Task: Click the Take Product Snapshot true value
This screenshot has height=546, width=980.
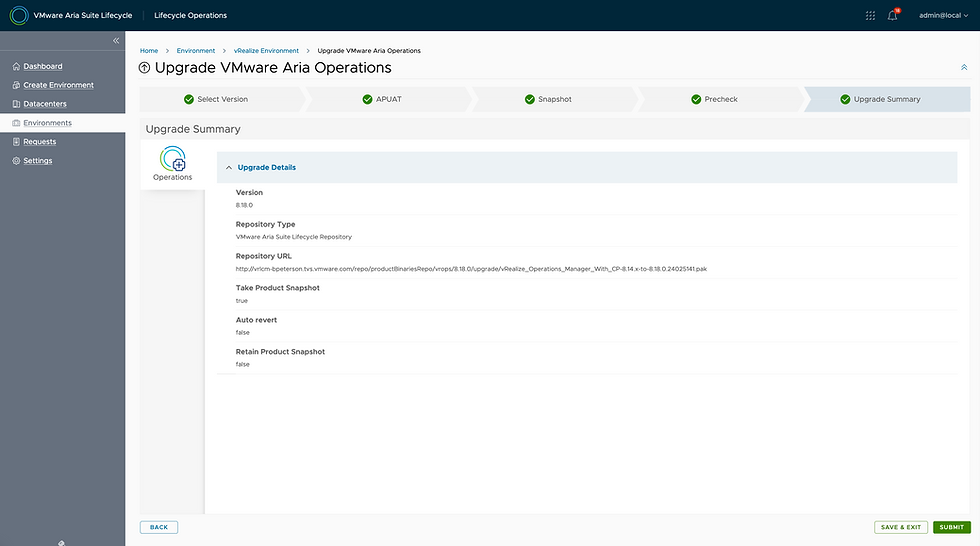Action: 242,300
